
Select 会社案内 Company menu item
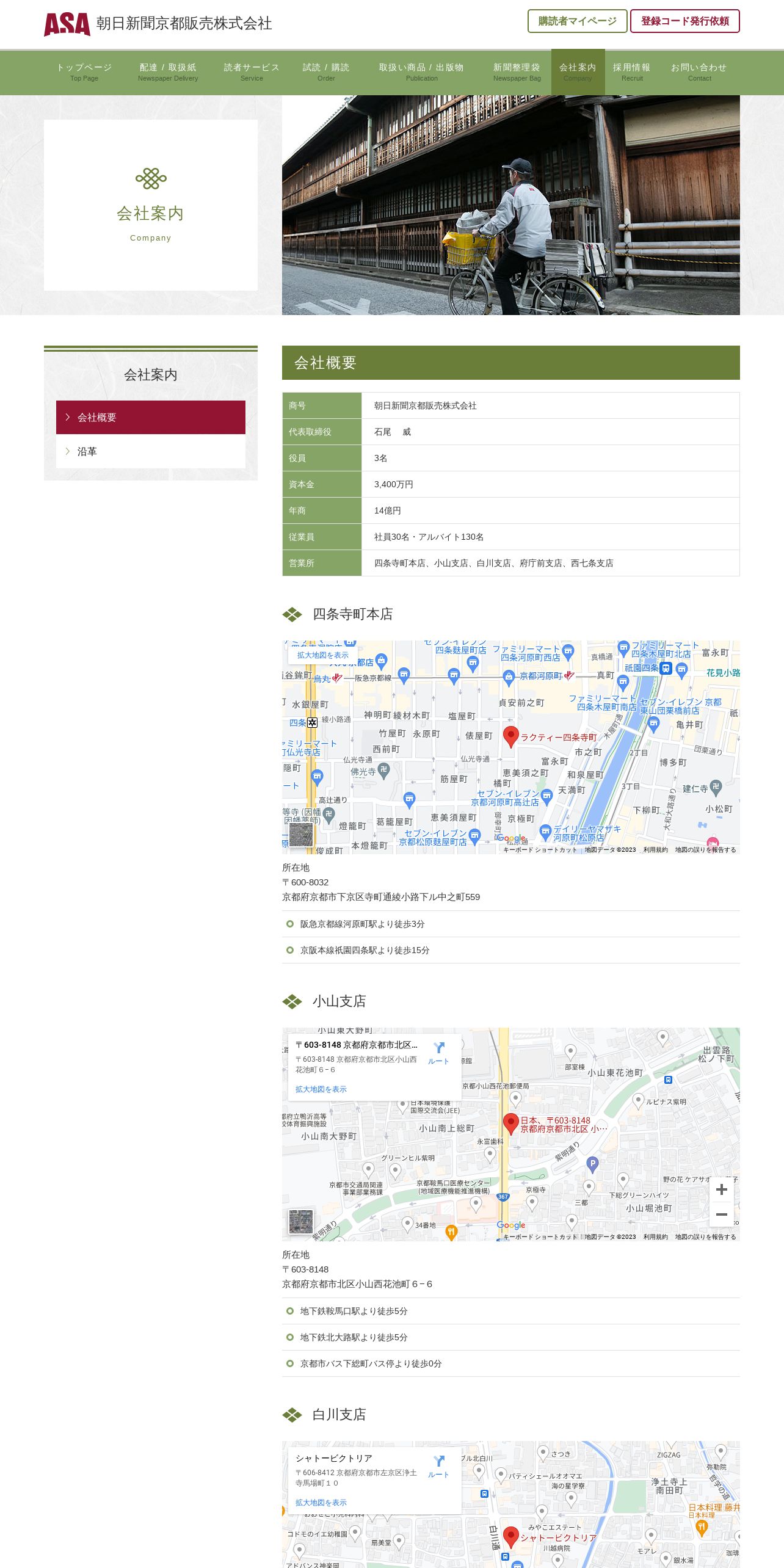pyautogui.click(x=578, y=72)
